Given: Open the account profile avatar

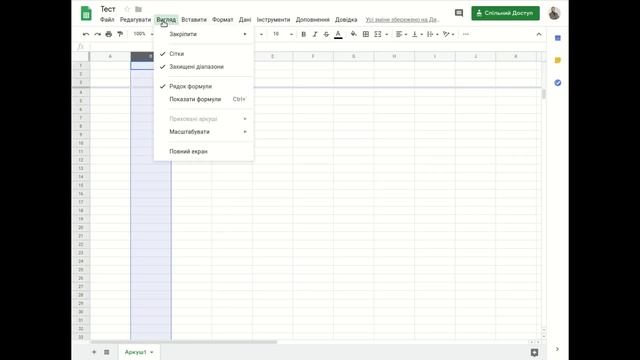Looking at the screenshot, I should tap(554, 13).
